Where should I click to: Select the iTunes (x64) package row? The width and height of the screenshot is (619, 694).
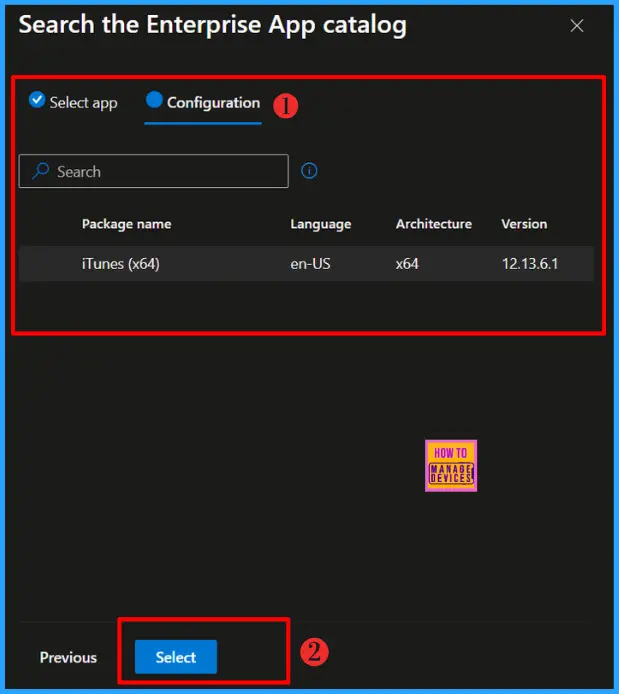[306, 264]
